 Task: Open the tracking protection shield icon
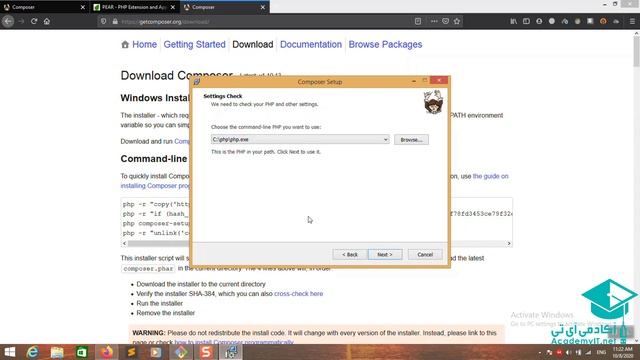coord(104,22)
